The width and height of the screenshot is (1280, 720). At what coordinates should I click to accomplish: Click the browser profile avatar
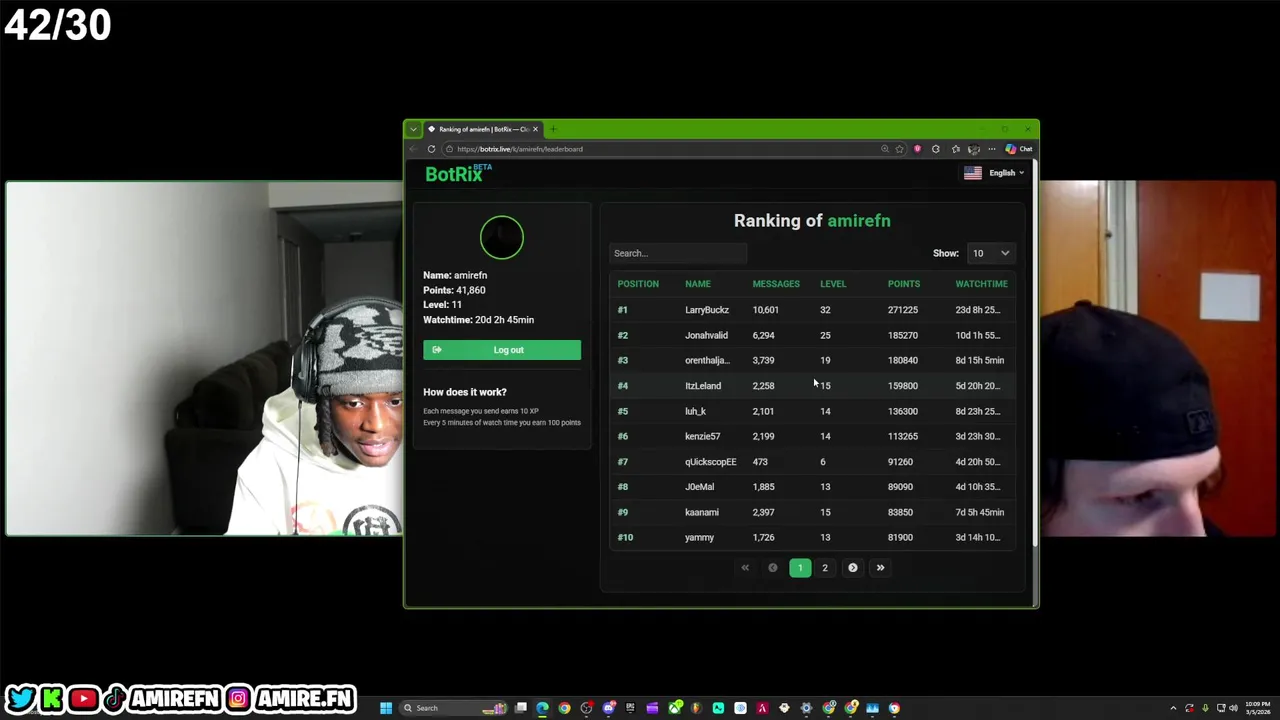pyautogui.click(x=974, y=149)
